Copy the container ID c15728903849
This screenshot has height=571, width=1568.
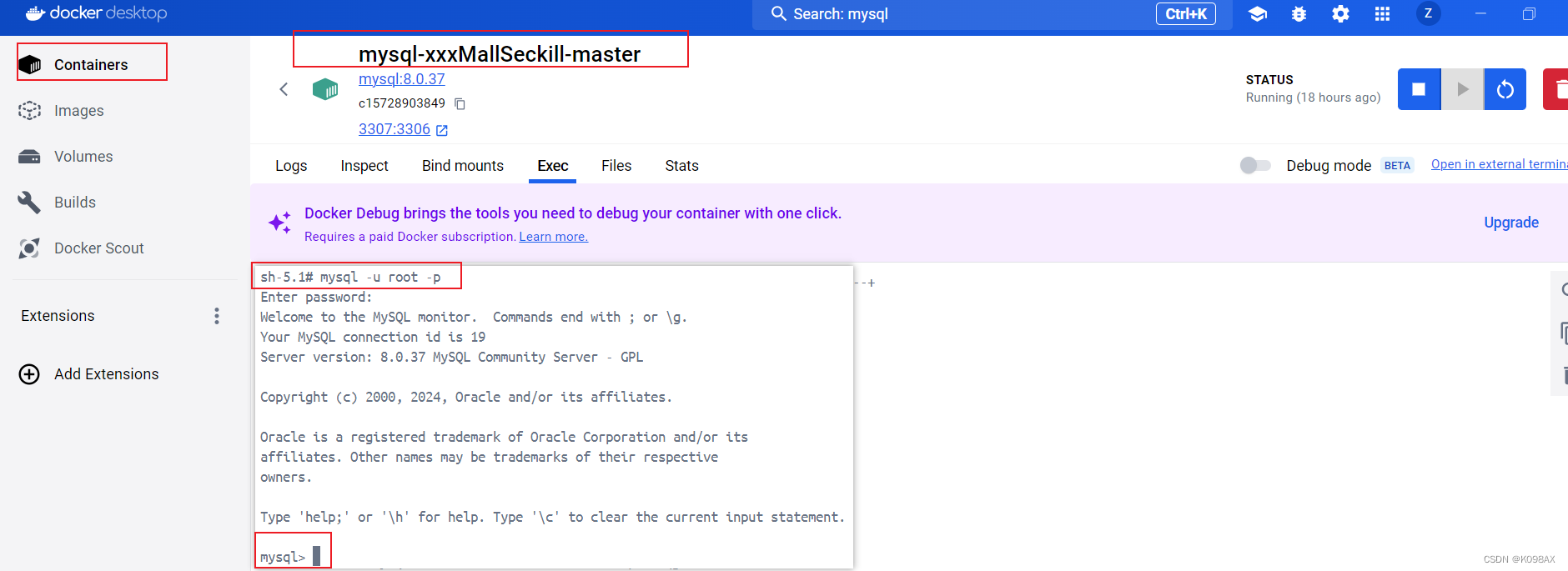460,103
